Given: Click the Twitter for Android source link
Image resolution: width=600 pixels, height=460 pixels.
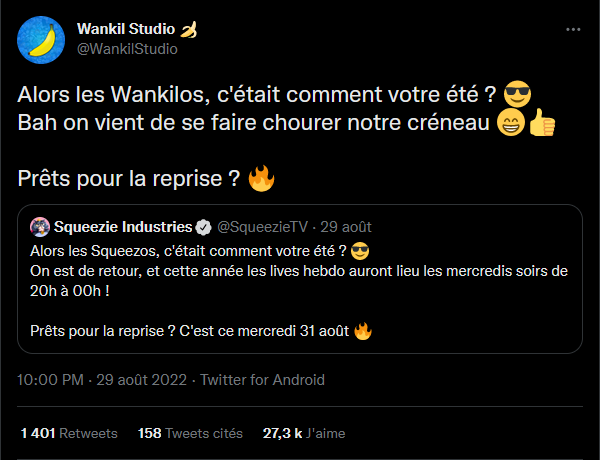Looking at the screenshot, I should (262, 380).
